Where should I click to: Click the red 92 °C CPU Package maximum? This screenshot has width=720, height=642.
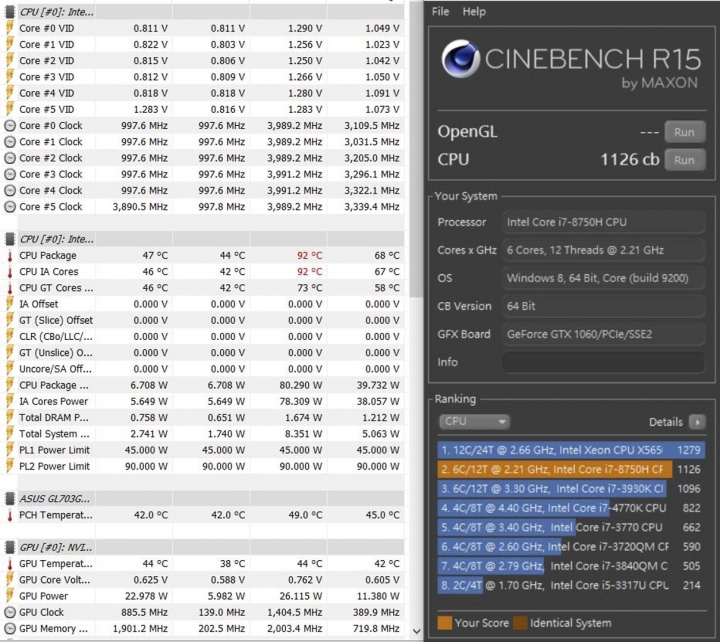click(x=309, y=255)
